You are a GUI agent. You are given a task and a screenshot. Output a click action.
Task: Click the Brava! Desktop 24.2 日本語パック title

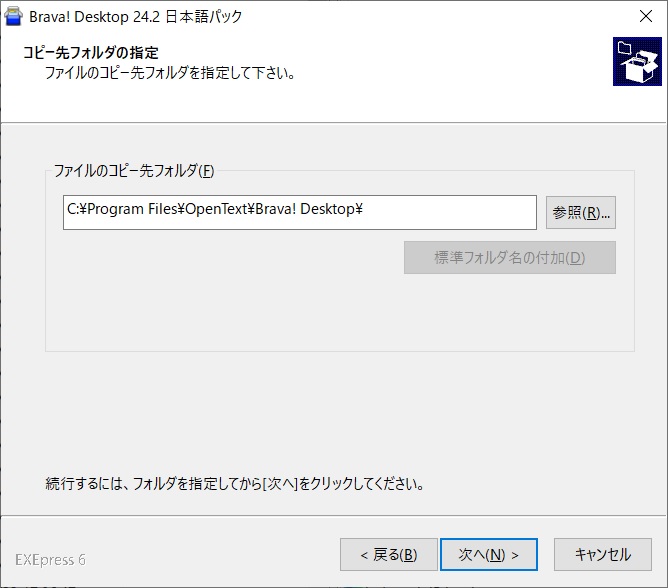coord(135,17)
